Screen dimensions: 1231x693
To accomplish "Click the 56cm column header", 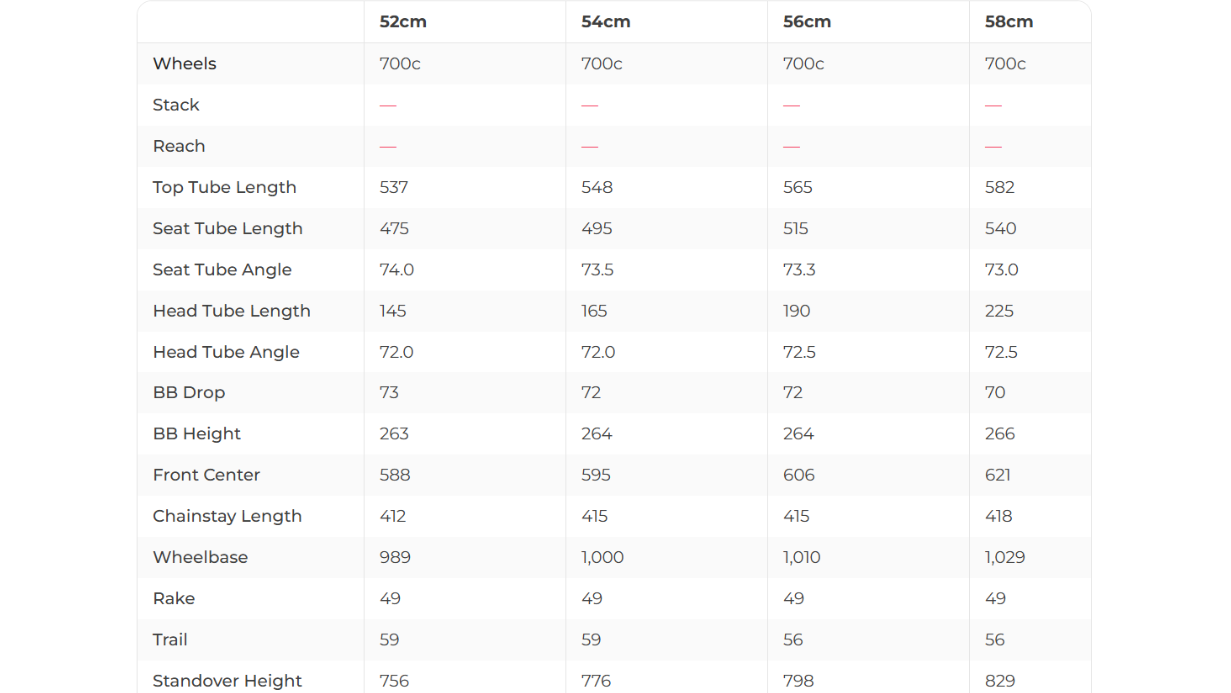I will (x=807, y=22).
